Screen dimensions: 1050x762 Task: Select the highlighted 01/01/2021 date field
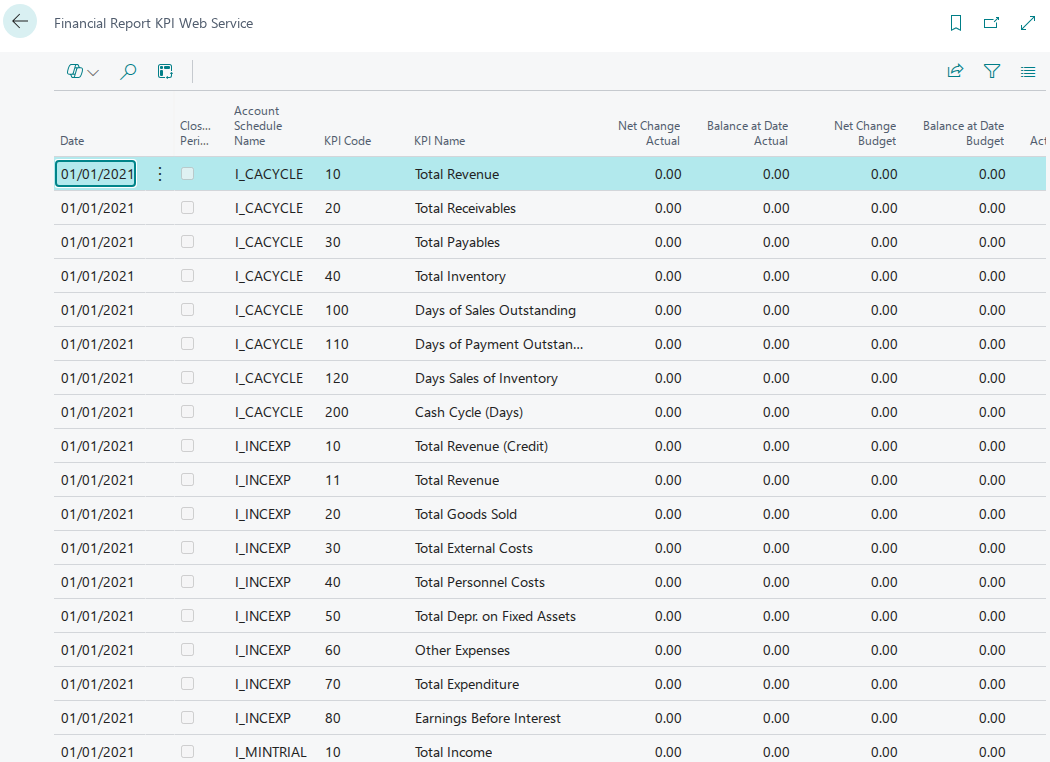(x=96, y=174)
